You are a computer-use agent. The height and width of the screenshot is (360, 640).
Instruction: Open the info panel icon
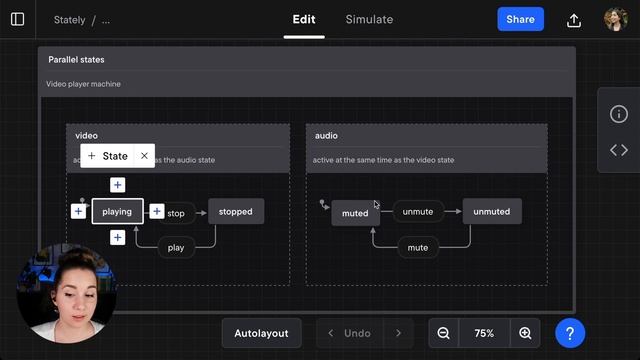(619, 114)
